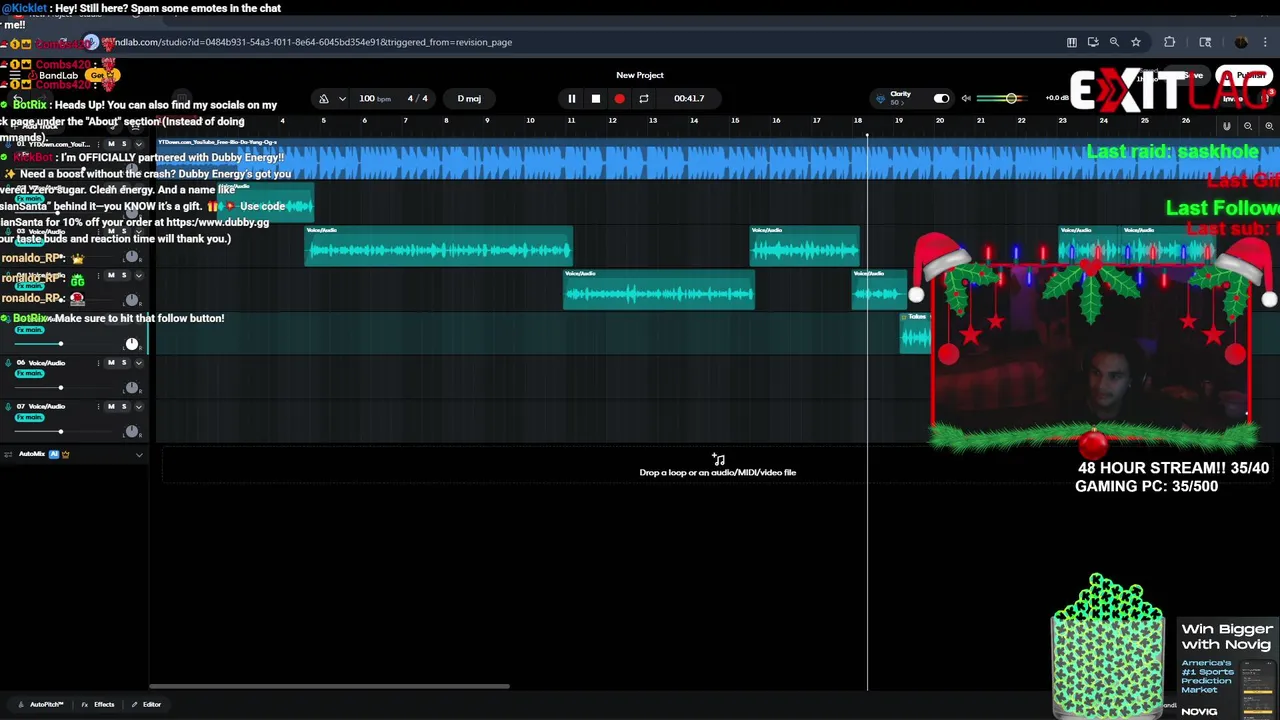Viewport: 1280px width, 720px height.
Task: Solo track 07 Voice/Audio
Action: point(124,407)
